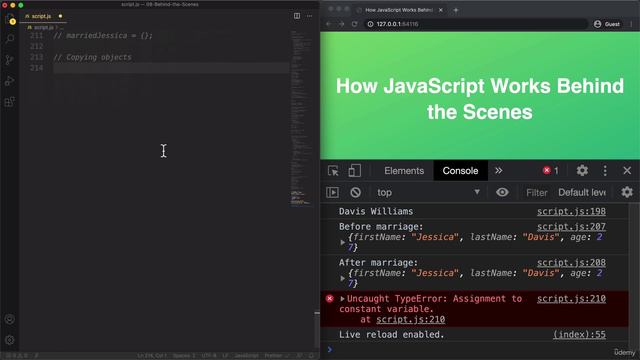This screenshot has width=640, height=360.
Task: Click the UTF-8 encoding status item
Action: click(209, 356)
